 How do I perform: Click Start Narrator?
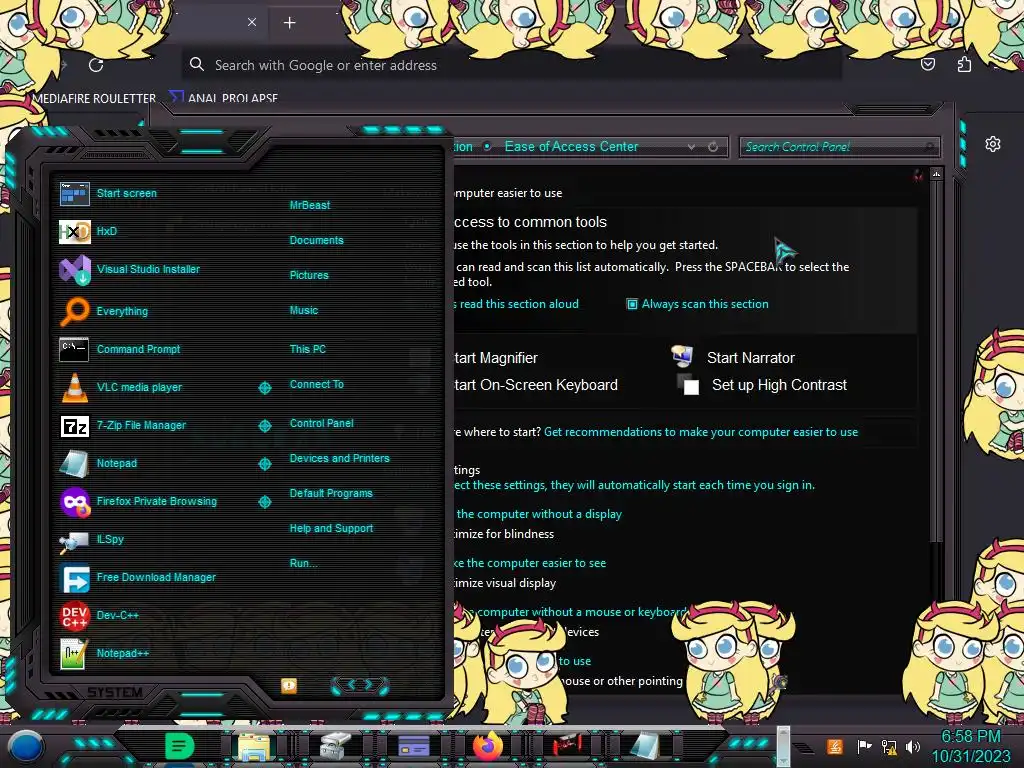tap(733, 357)
